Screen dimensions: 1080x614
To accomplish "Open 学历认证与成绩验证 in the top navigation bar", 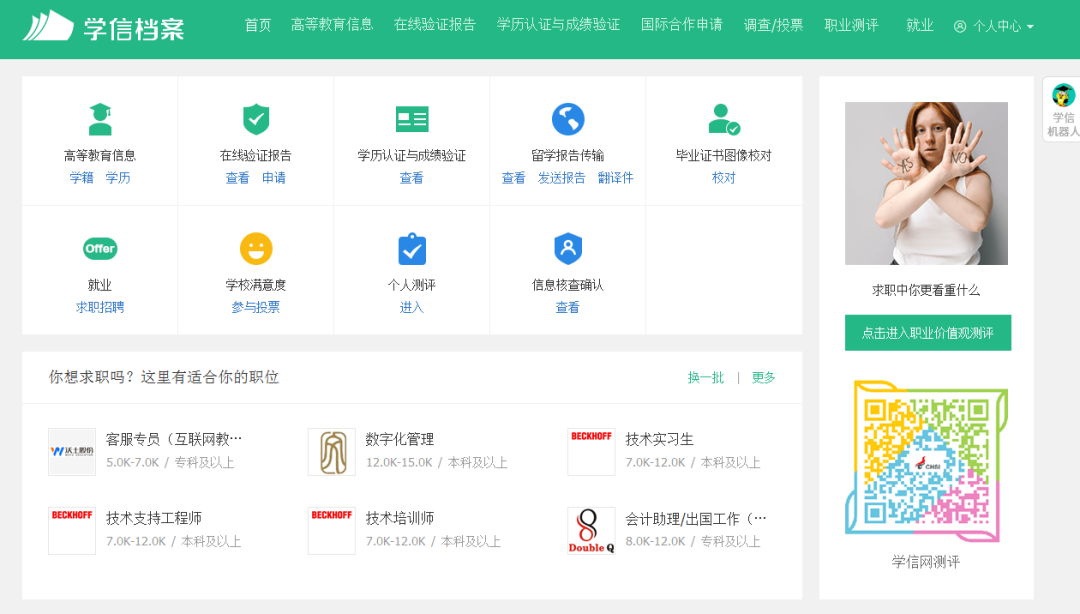I will (558, 25).
